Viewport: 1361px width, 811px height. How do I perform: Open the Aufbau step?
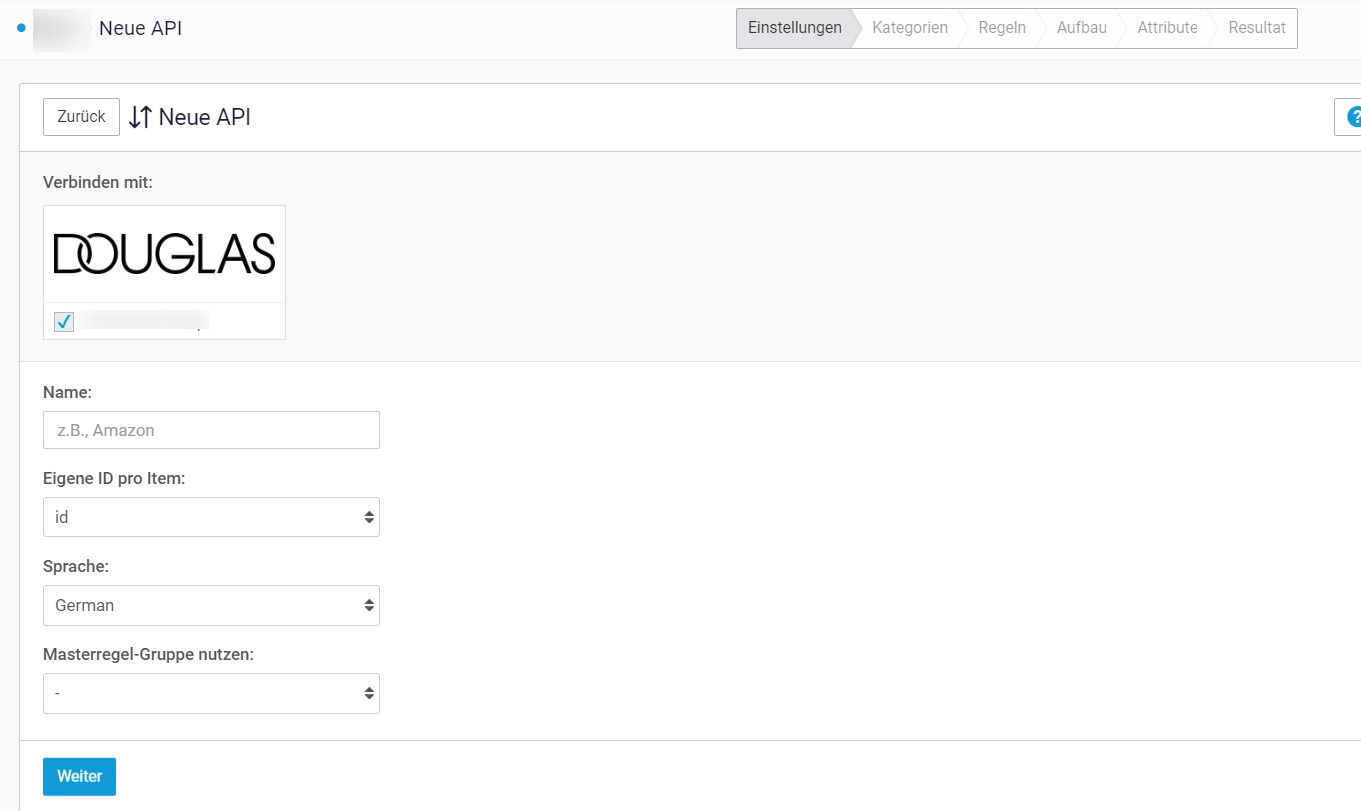pyautogui.click(x=1082, y=28)
